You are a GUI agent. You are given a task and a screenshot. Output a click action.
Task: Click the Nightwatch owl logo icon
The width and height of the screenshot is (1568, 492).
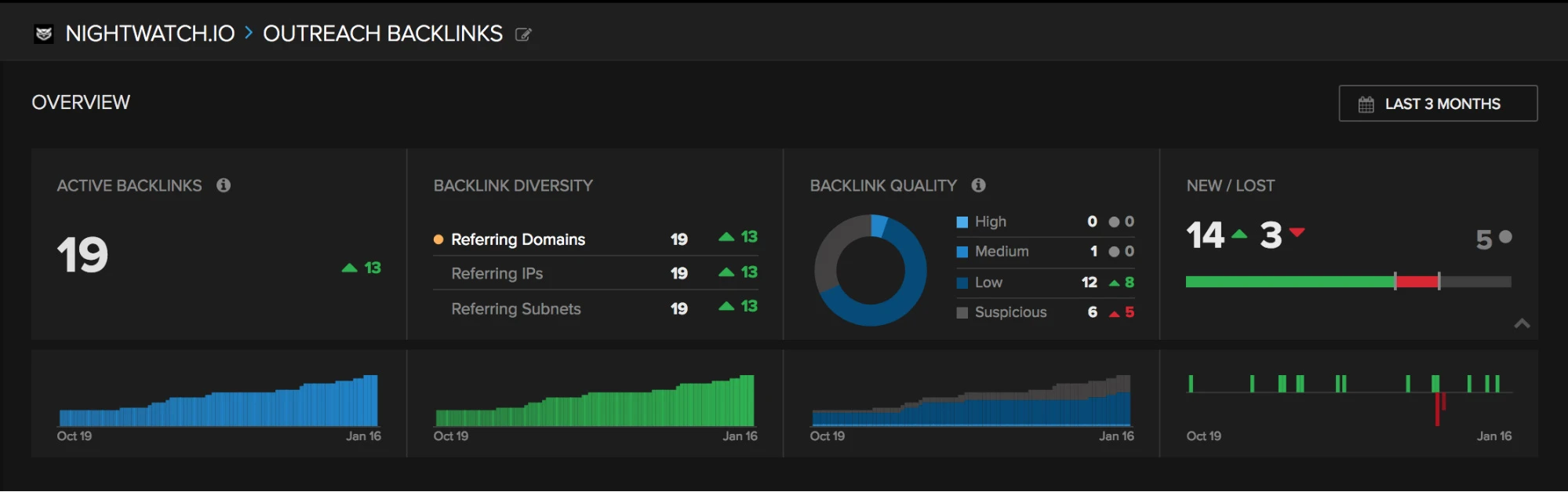(44, 34)
